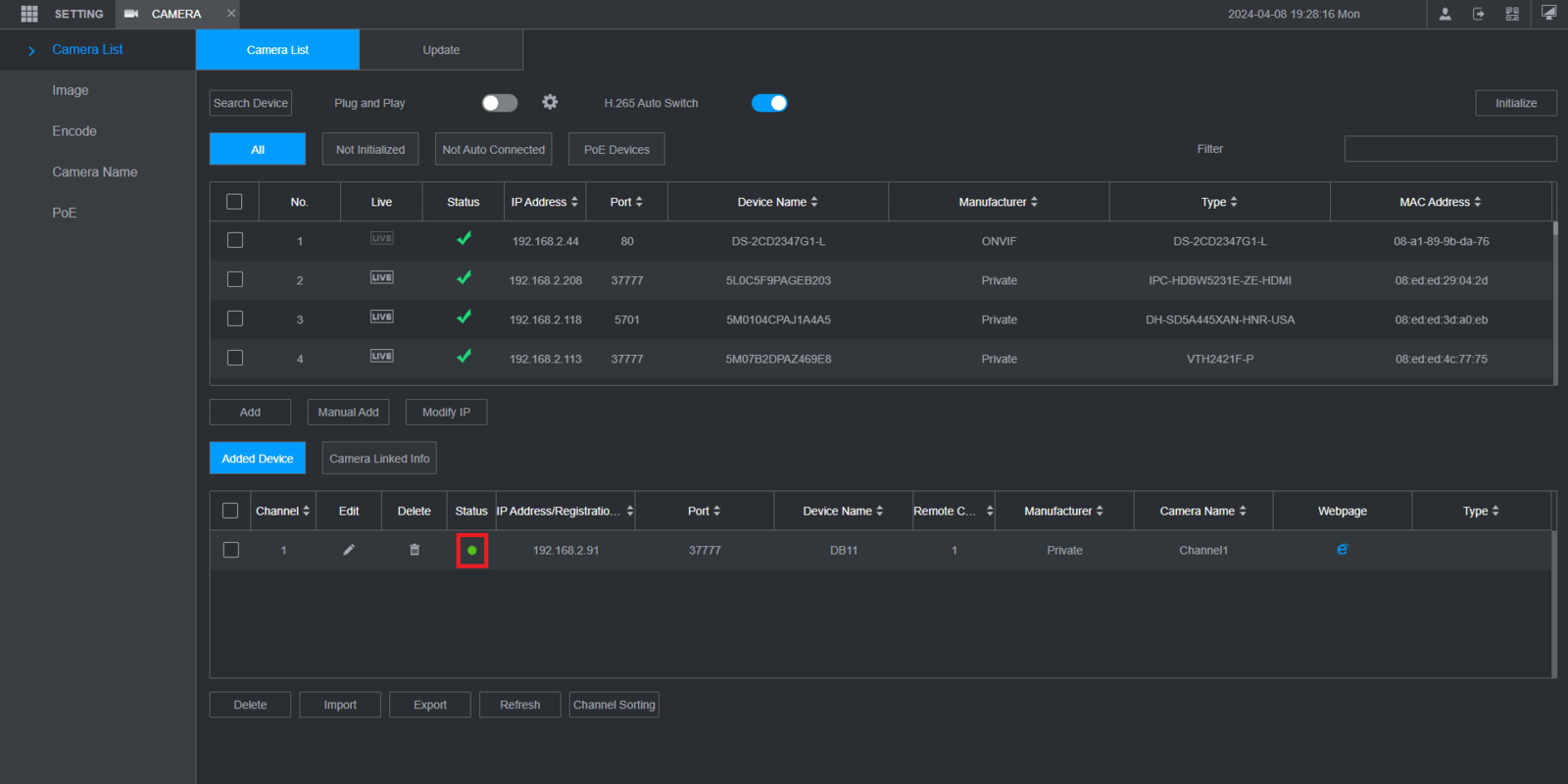
Task: Disable the H.265 Auto Switch toggle
Action: [x=769, y=103]
